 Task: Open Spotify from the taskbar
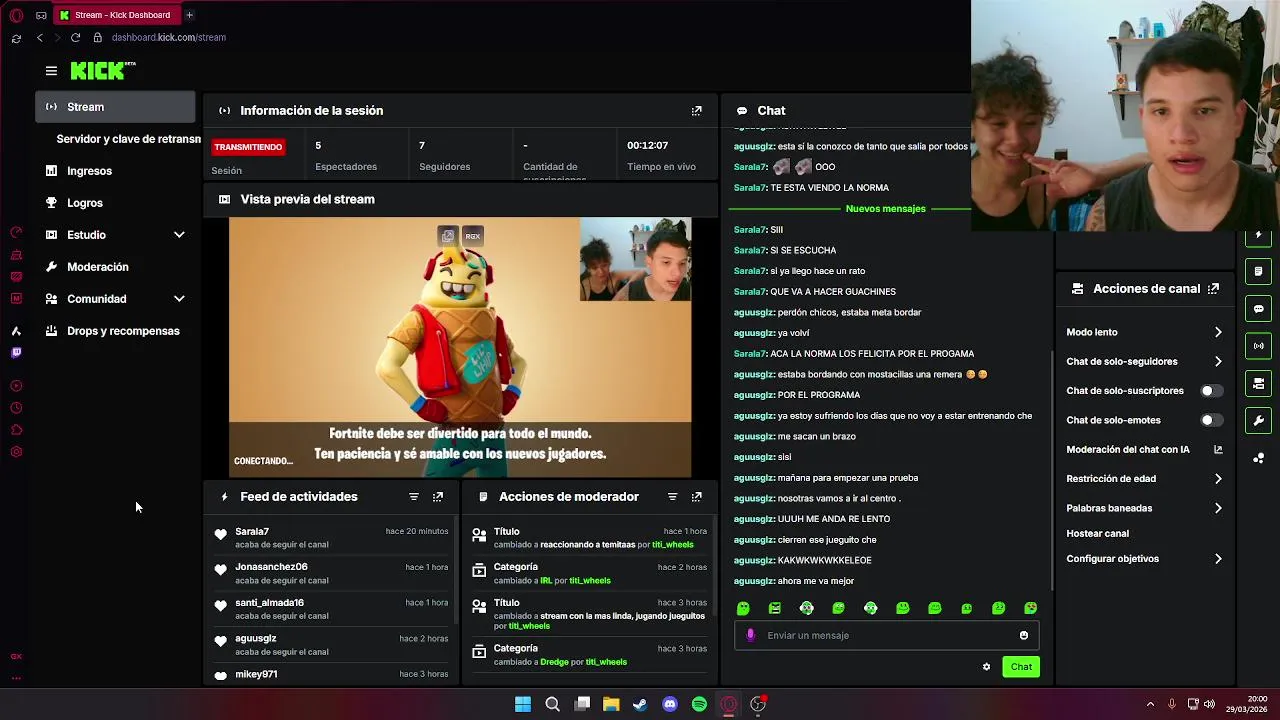pos(699,704)
